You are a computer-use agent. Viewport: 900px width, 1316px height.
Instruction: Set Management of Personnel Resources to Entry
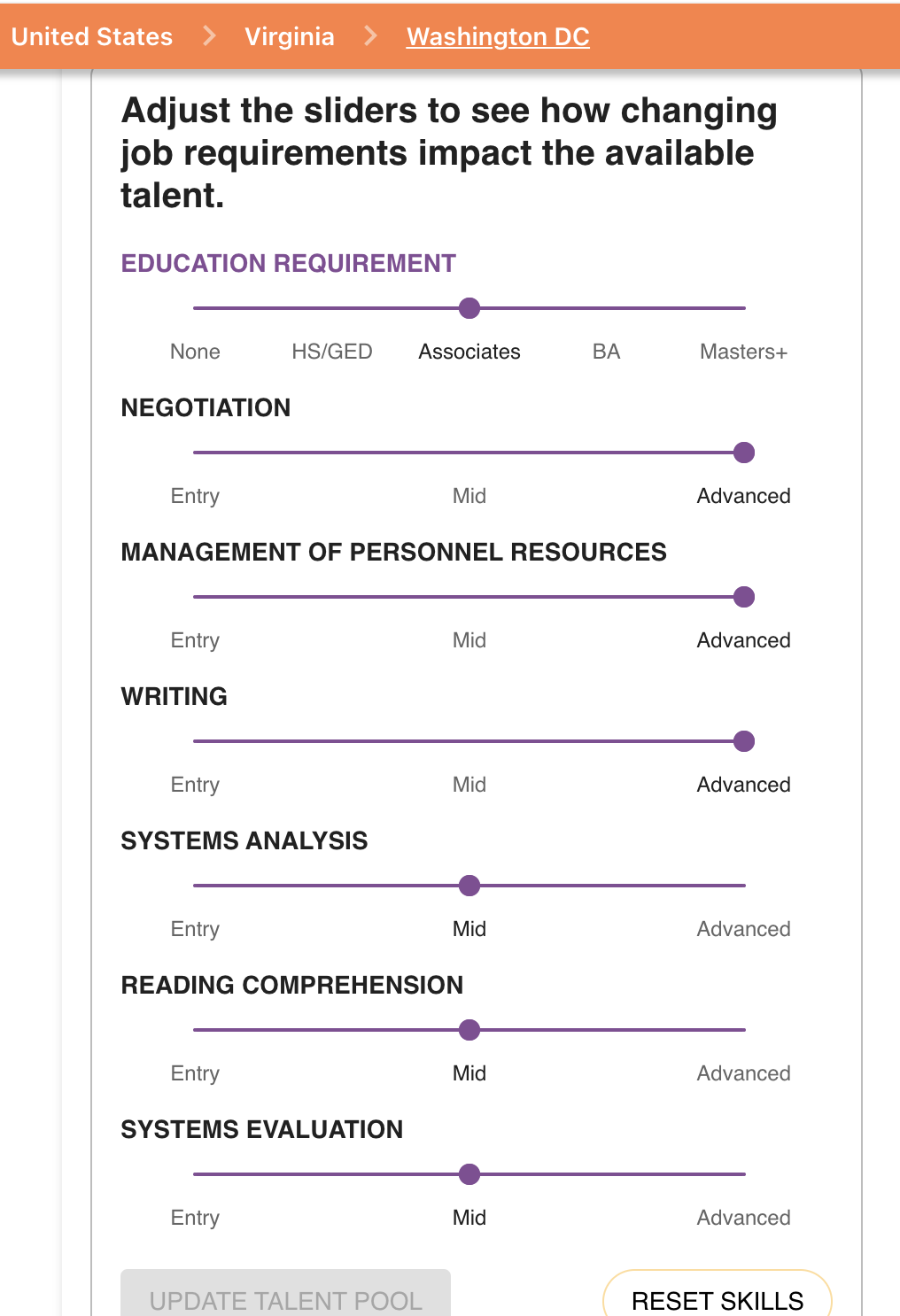pyautogui.click(x=195, y=640)
